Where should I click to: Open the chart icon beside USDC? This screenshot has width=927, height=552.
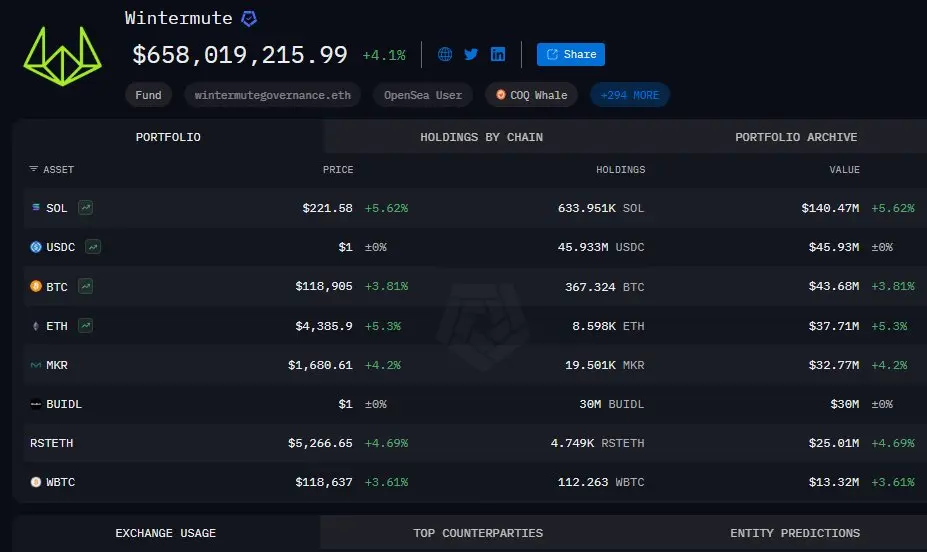point(93,246)
